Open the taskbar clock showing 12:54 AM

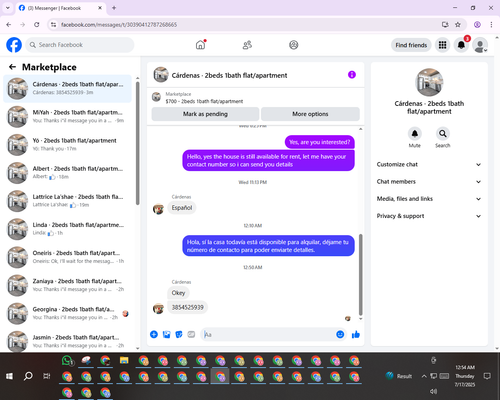click(x=465, y=376)
